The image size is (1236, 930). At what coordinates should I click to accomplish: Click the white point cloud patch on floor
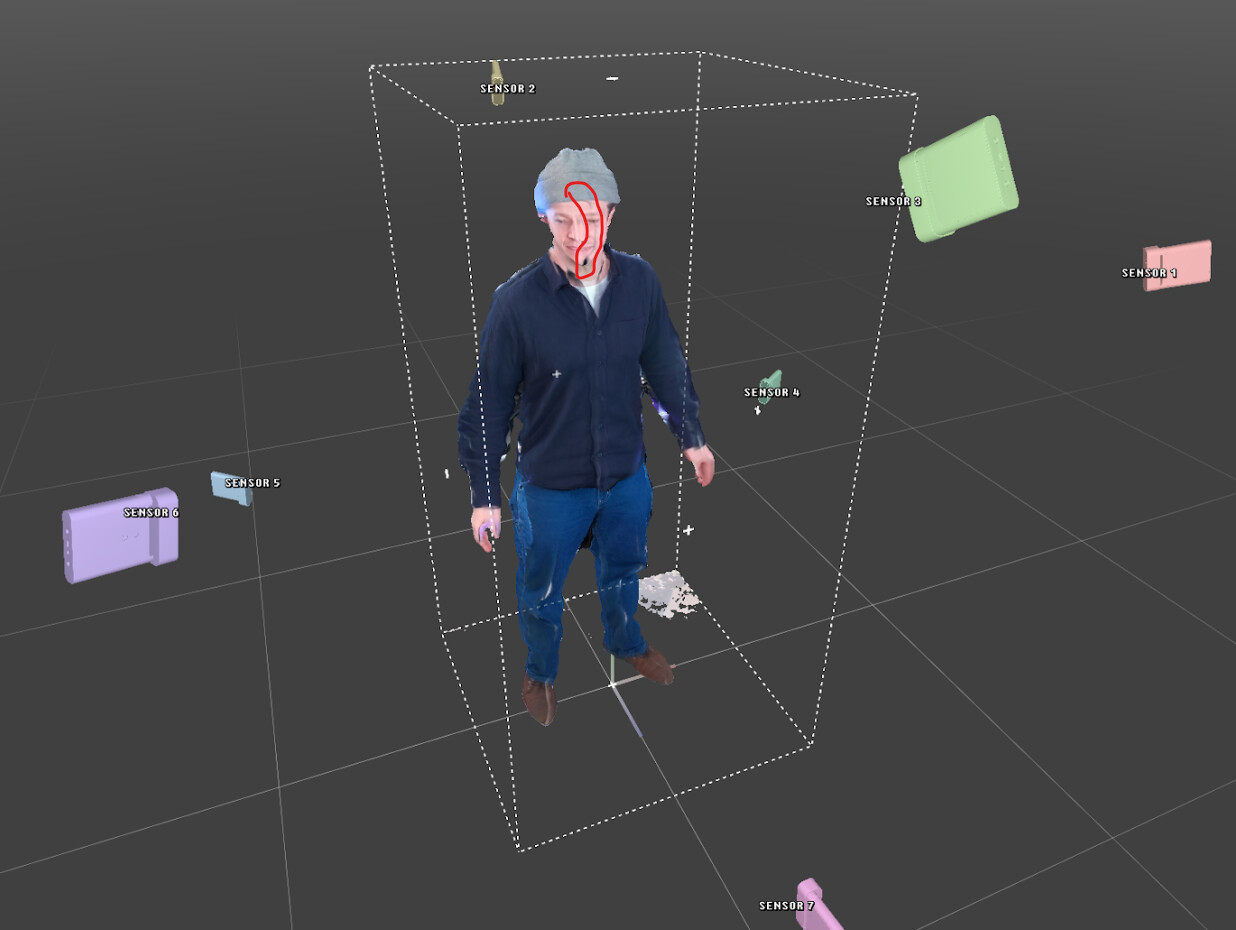click(668, 593)
